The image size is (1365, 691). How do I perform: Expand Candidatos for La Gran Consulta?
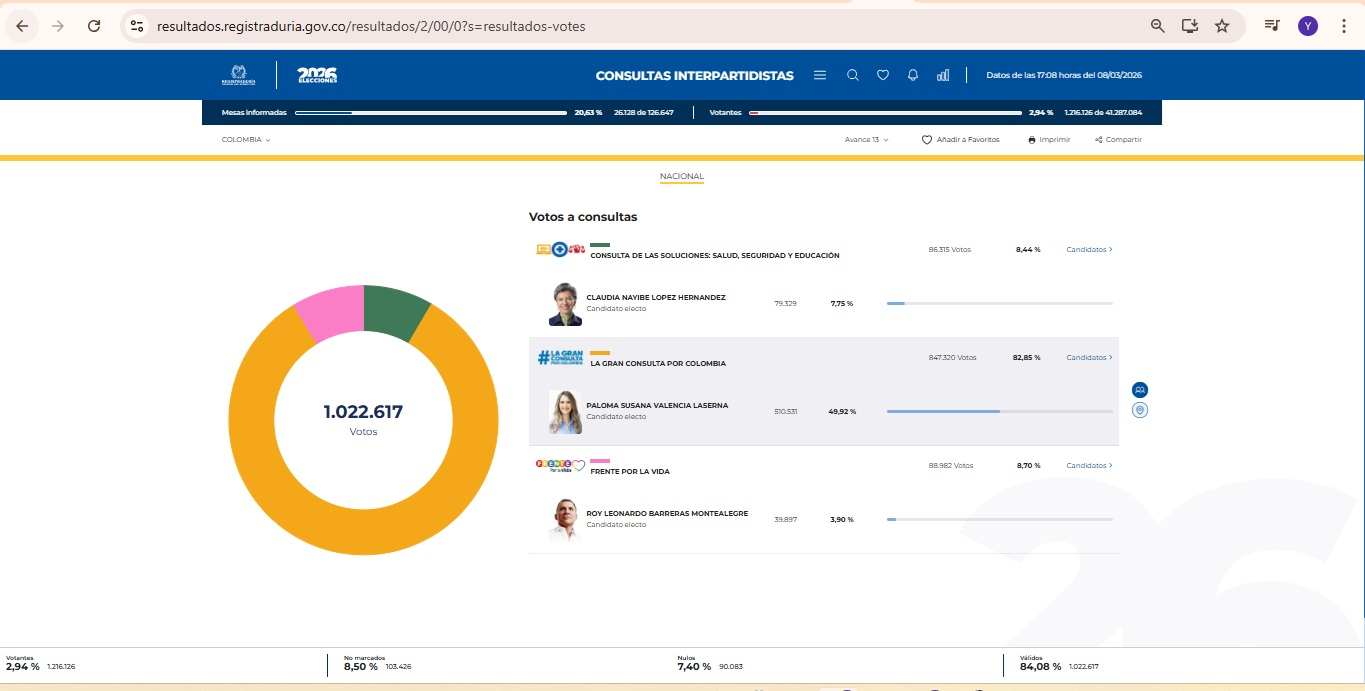coord(1090,358)
